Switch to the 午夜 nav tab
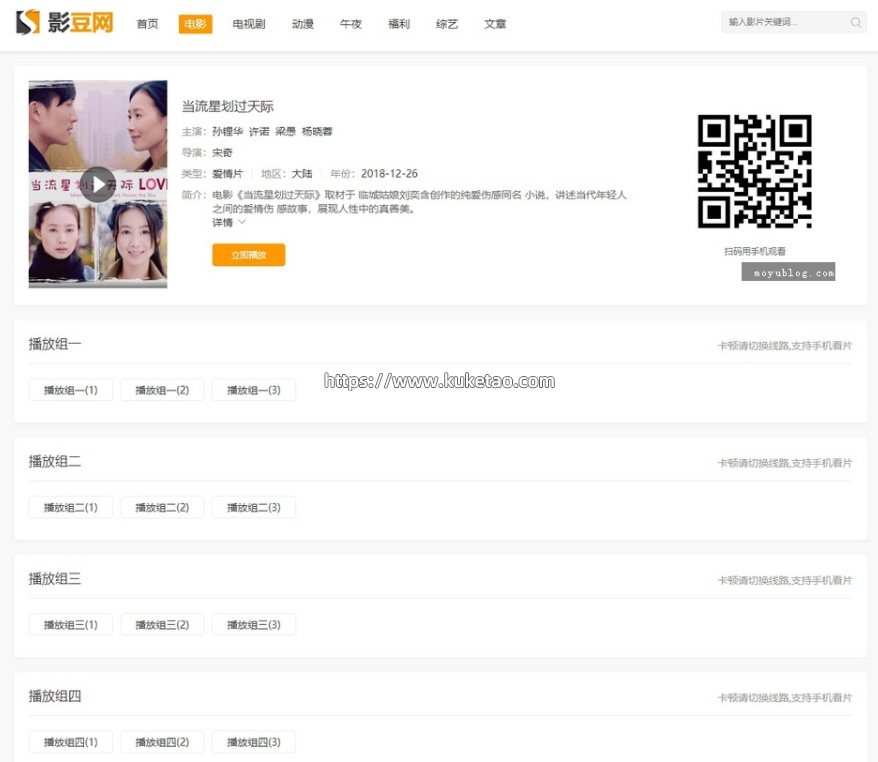Screen dimensions: 878x762 point(351,24)
